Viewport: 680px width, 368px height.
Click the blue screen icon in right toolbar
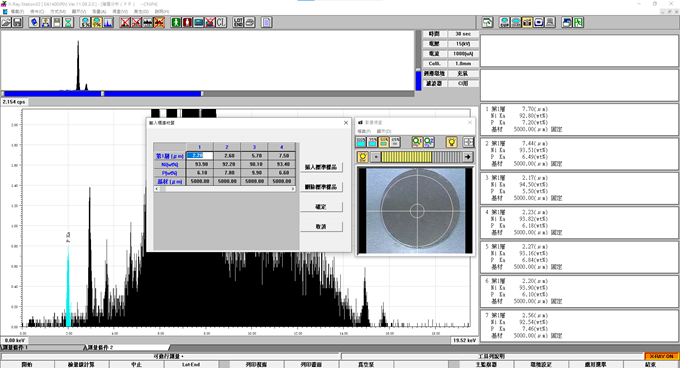coord(538,22)
